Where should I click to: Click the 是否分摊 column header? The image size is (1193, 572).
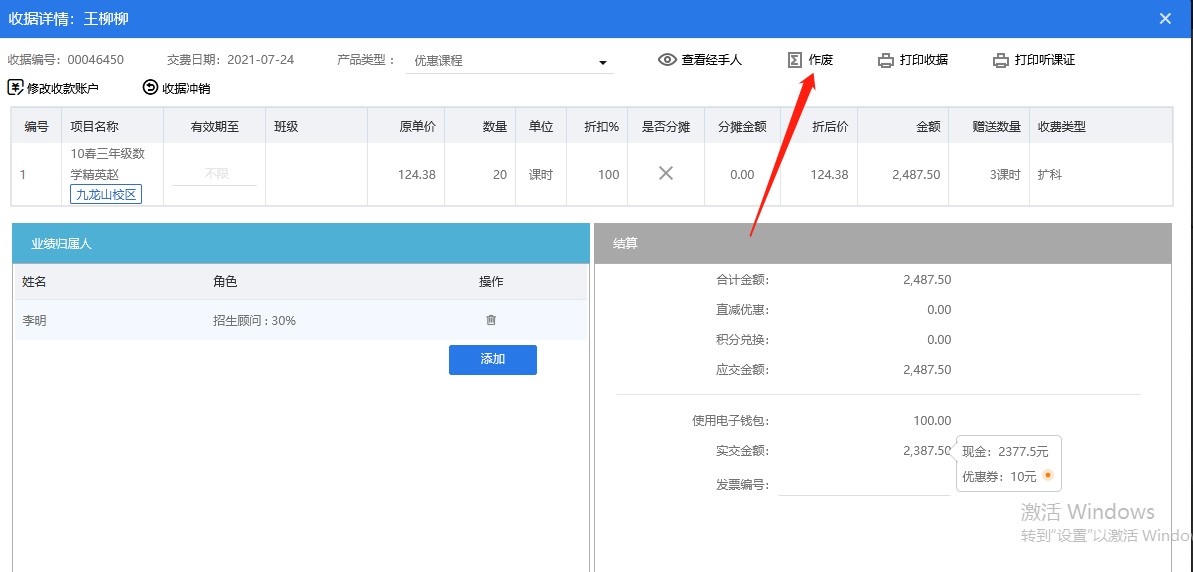[666, 127]
